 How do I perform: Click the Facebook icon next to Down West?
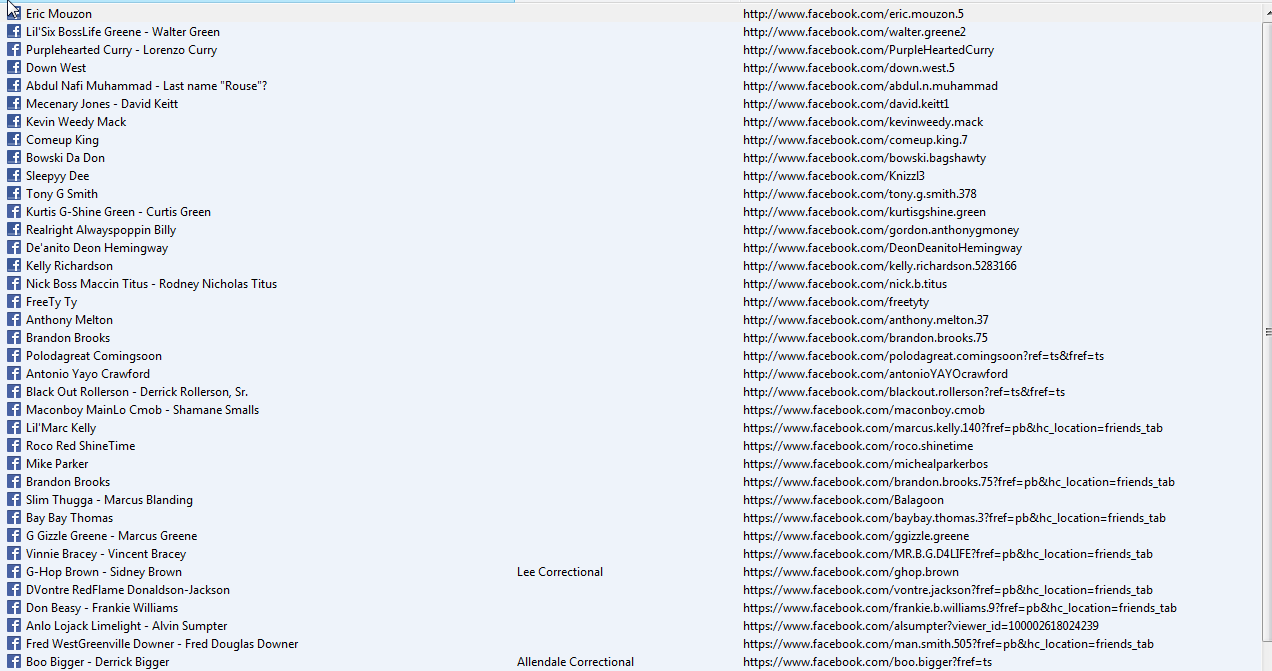14,68
